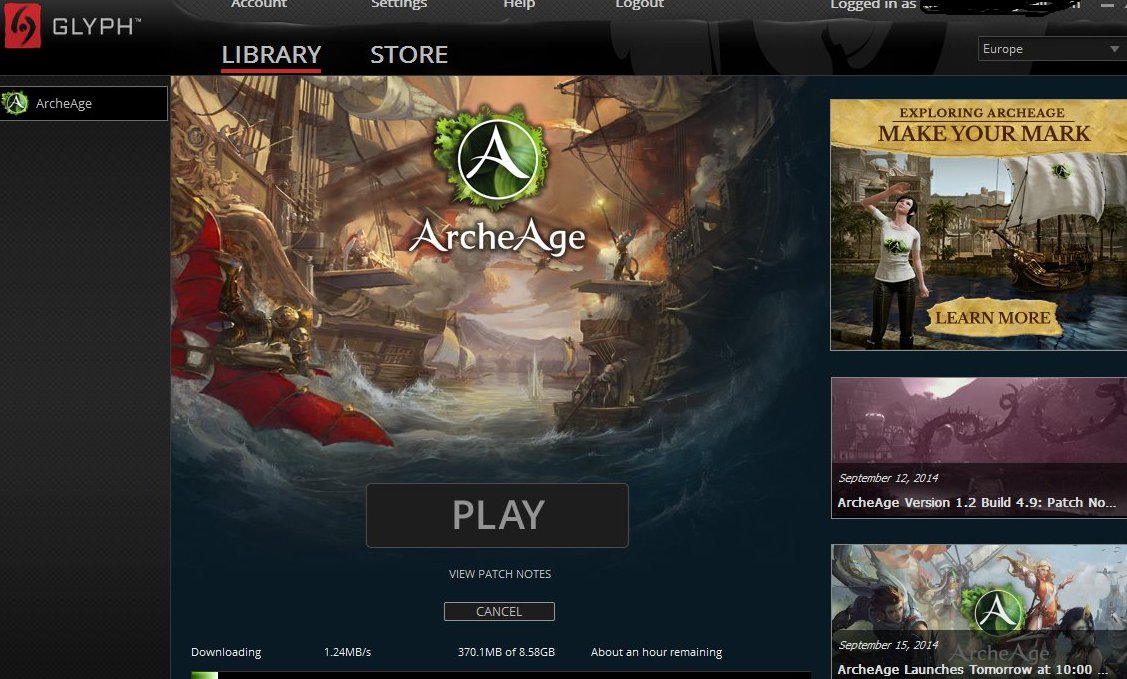Select the ArcheAge leaf icon in sidebar
This screenshot has height=679, width=1127.
point(14,103)
